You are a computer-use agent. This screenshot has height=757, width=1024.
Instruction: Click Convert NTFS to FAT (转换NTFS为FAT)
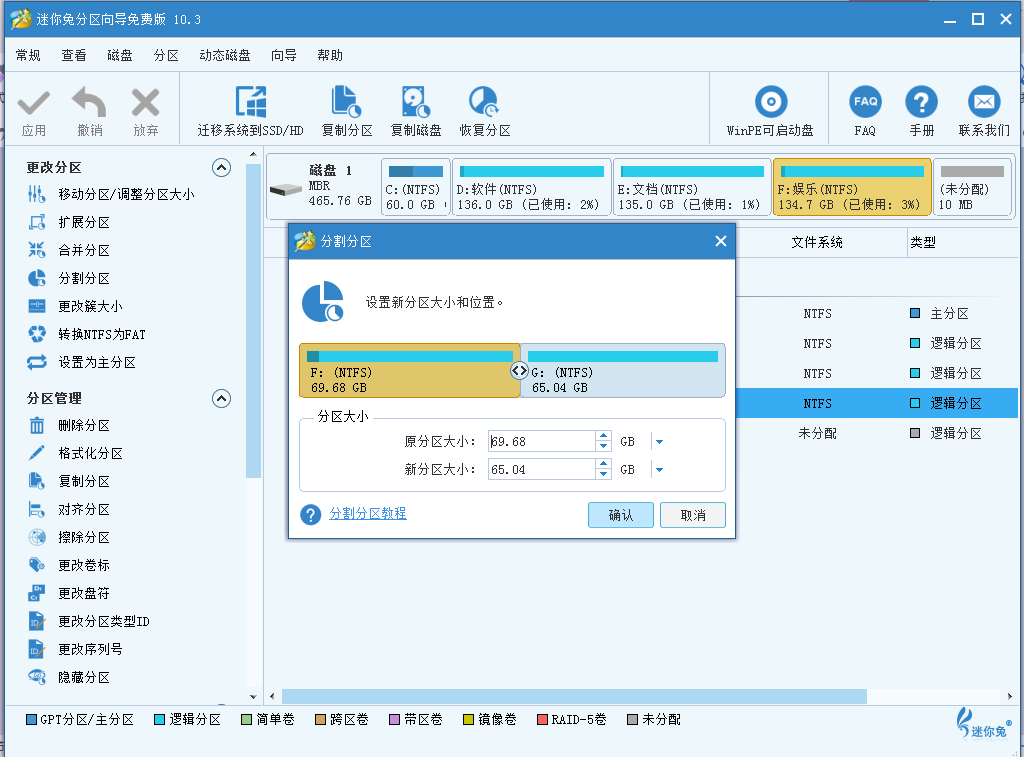101,334
